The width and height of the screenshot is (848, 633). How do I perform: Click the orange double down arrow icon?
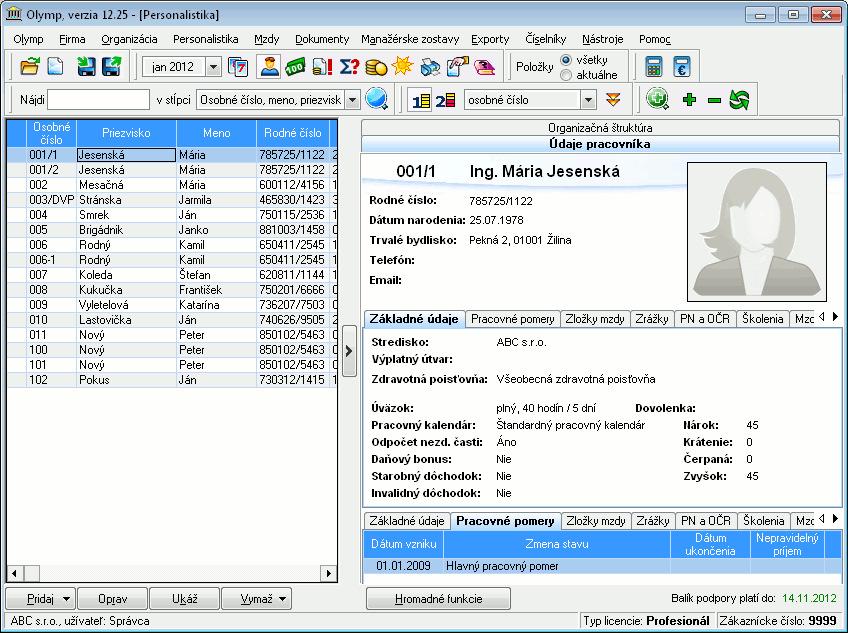(x=613, y=100)
